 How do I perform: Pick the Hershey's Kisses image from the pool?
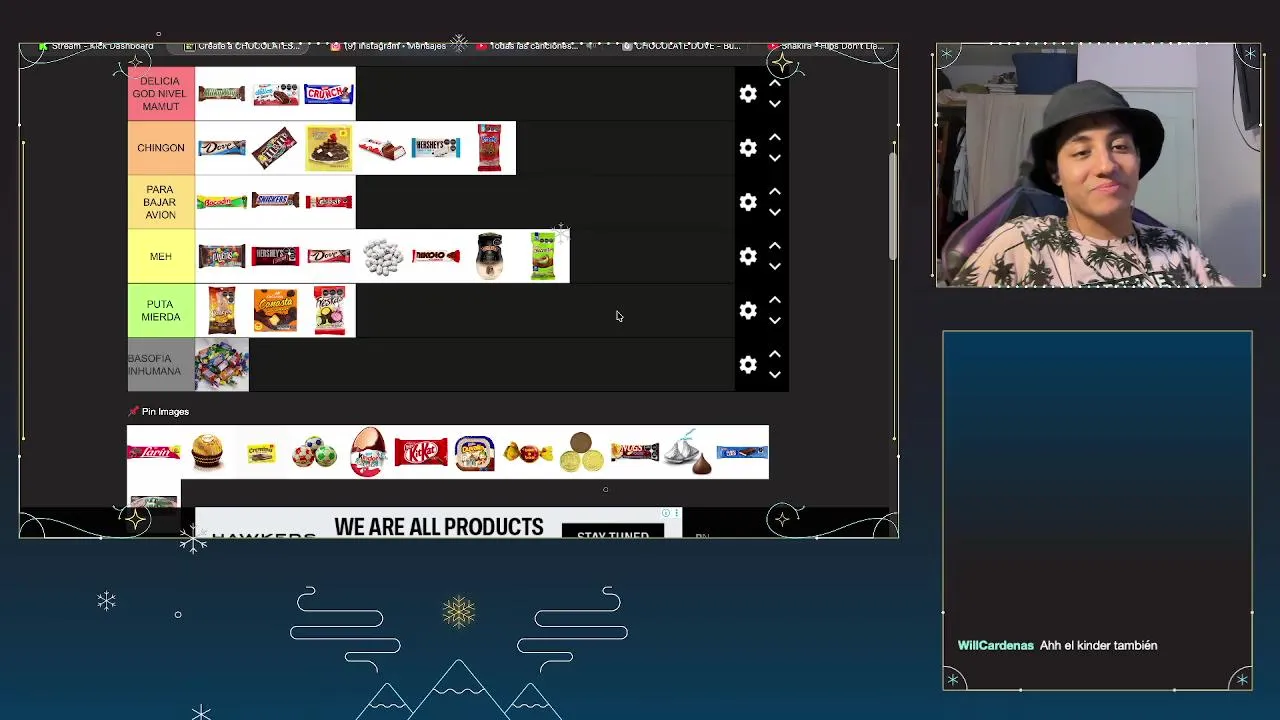pyautogui.click(x=689, y=452)
